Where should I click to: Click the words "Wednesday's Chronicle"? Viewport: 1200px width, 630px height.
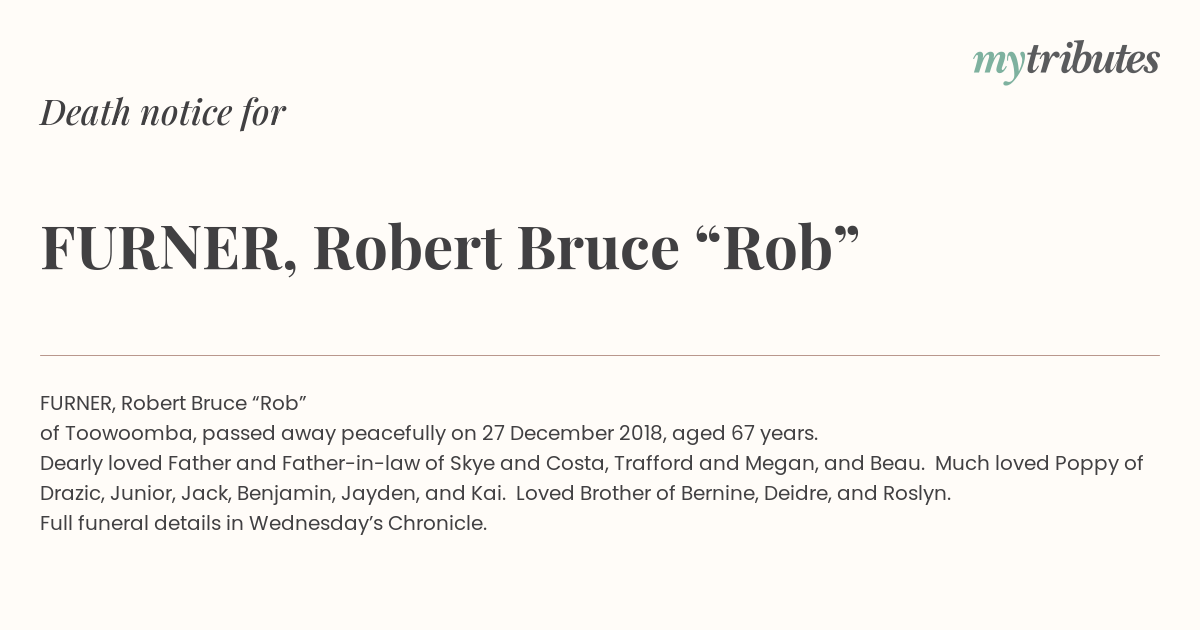[x=368, y=523]
